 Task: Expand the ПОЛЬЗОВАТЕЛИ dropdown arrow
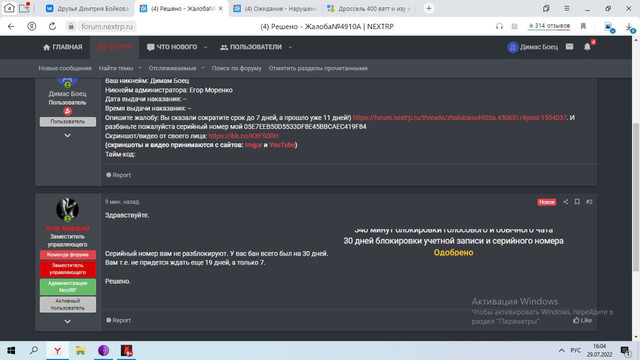(x=290, y=47)
